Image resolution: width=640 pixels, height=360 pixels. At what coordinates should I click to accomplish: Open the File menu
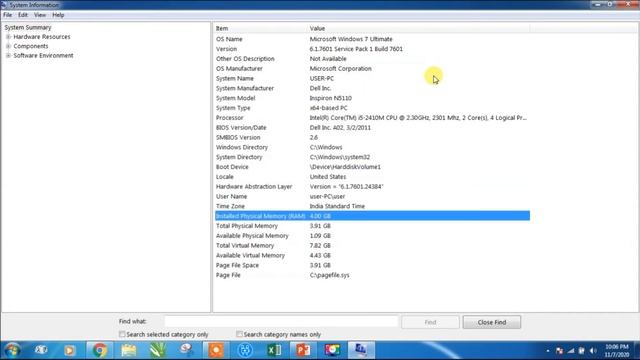[x=7, y=15]
